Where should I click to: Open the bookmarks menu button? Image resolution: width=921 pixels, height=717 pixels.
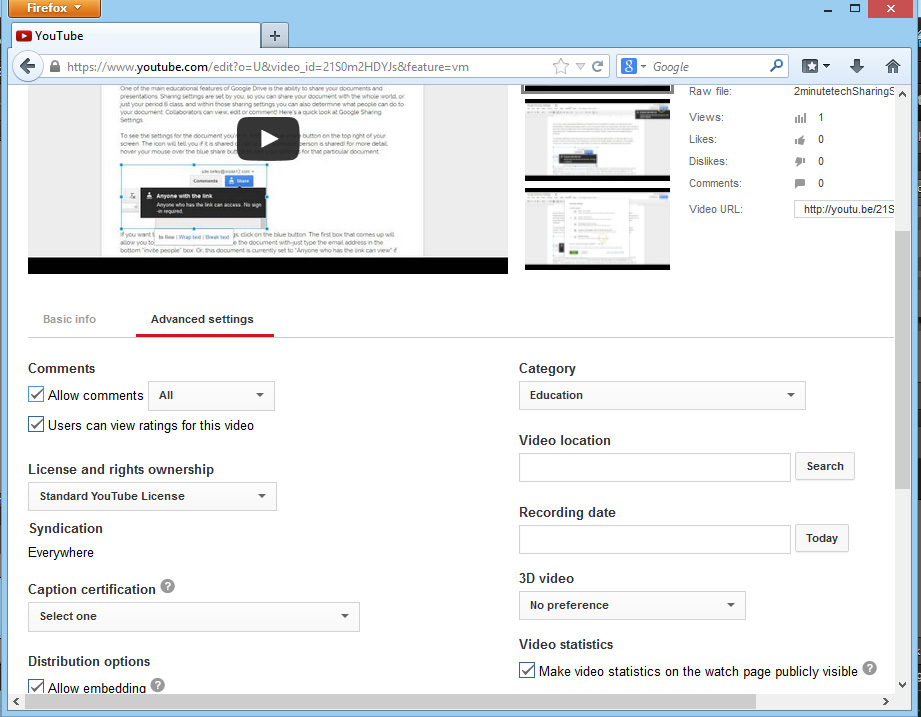click(x=815, y=66)
